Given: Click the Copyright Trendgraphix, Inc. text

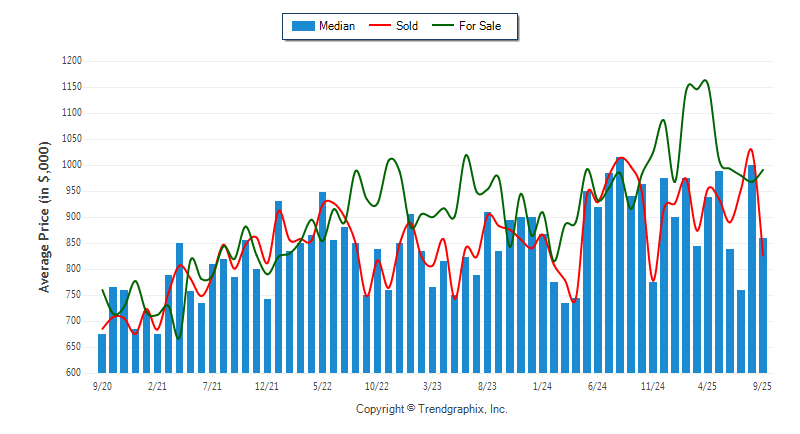Looking at the screenshot, I should coord(431,410).
